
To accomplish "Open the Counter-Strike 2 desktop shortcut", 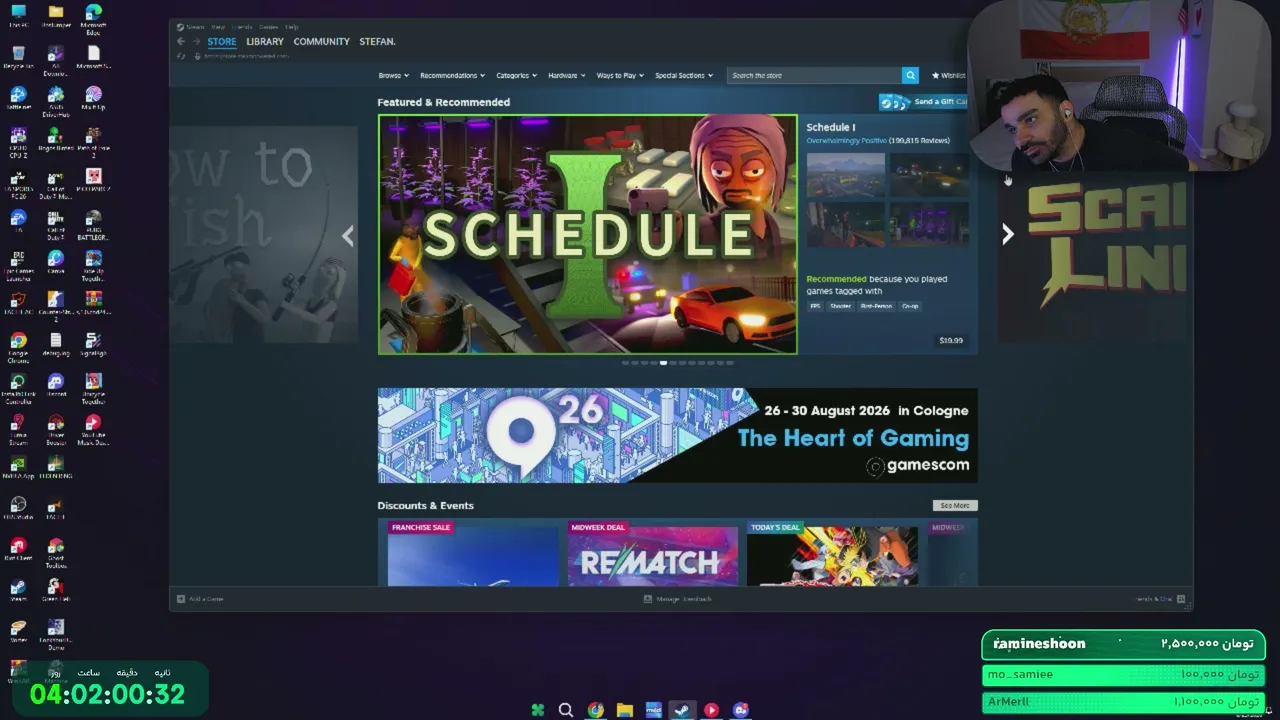I will [x=56, y=304].
